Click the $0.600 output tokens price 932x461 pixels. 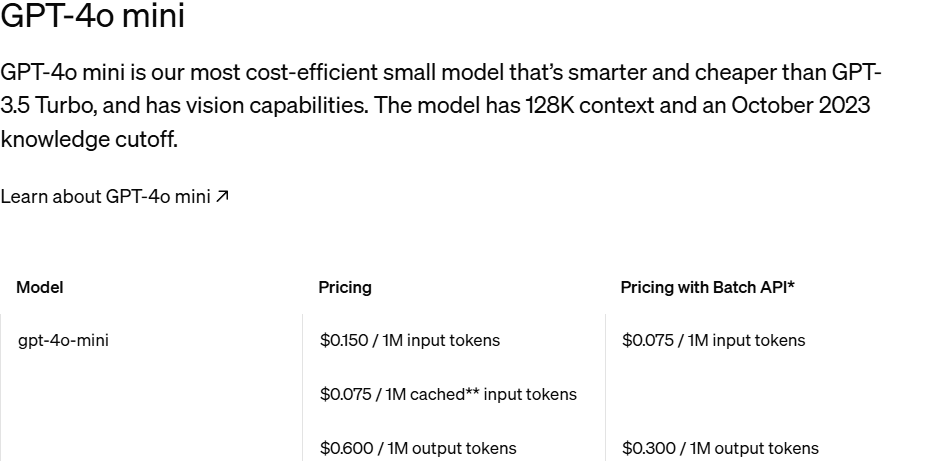click(x=418, y=448)
